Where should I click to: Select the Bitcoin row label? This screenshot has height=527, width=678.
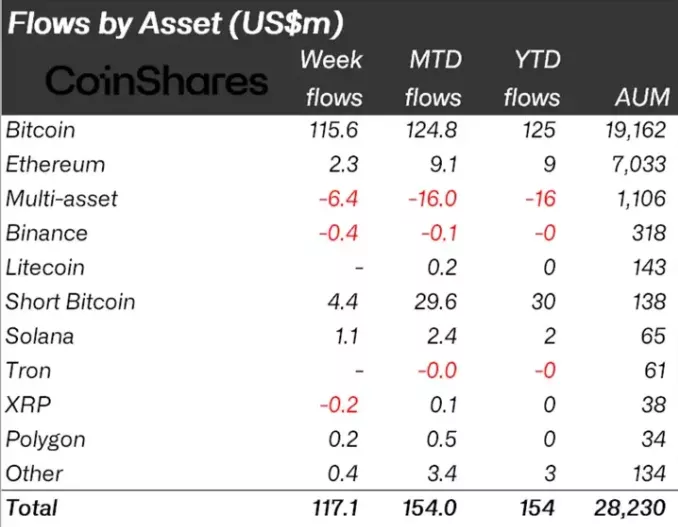41,130
